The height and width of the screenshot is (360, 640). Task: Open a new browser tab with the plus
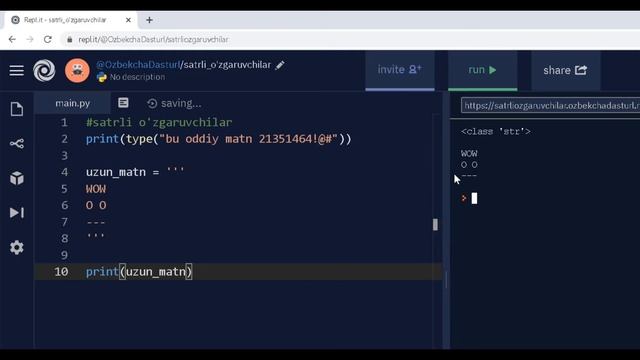[x=149, y=20]
